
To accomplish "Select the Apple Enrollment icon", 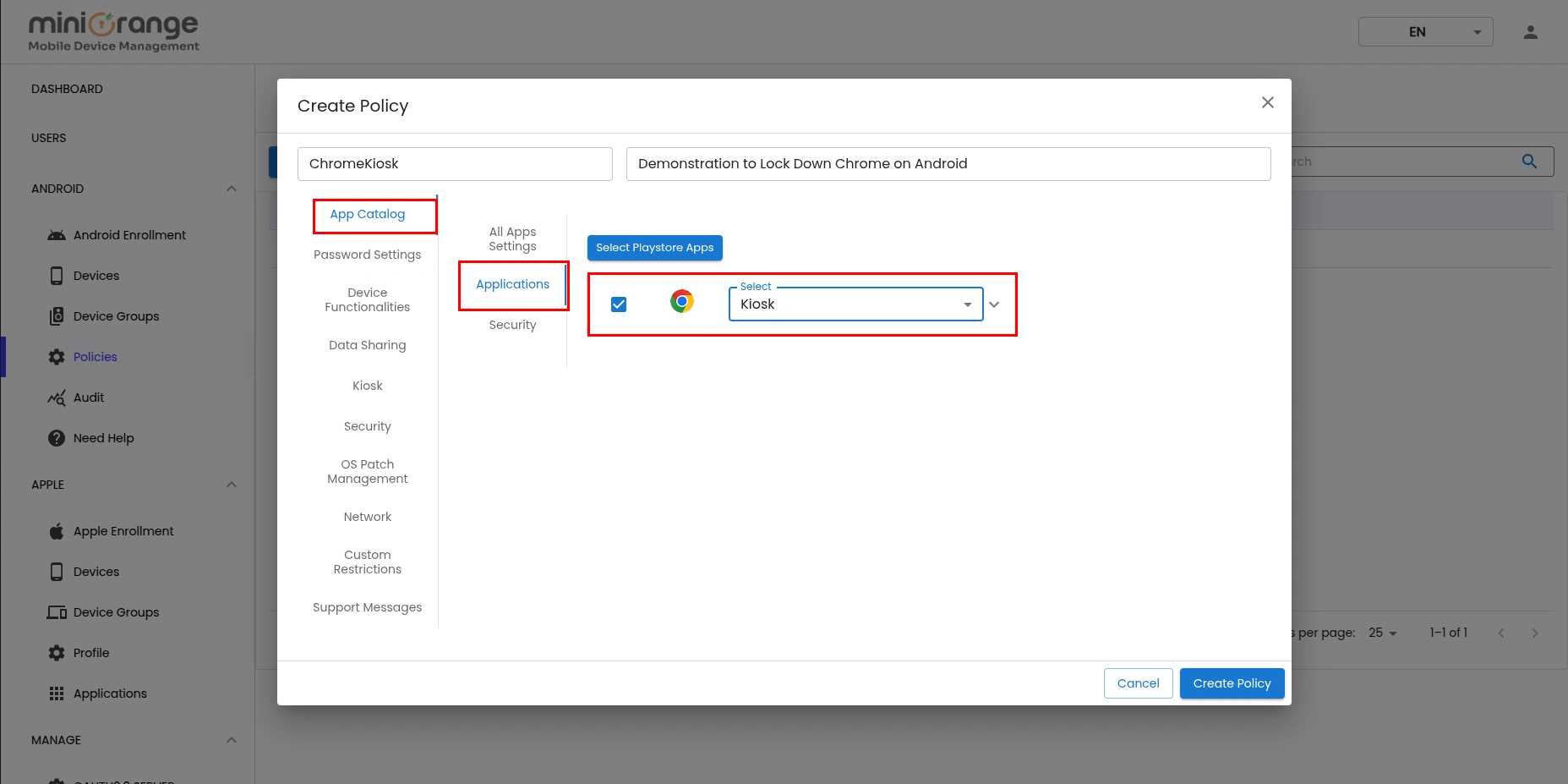I will pyautogui.click(x=56, y=530).
